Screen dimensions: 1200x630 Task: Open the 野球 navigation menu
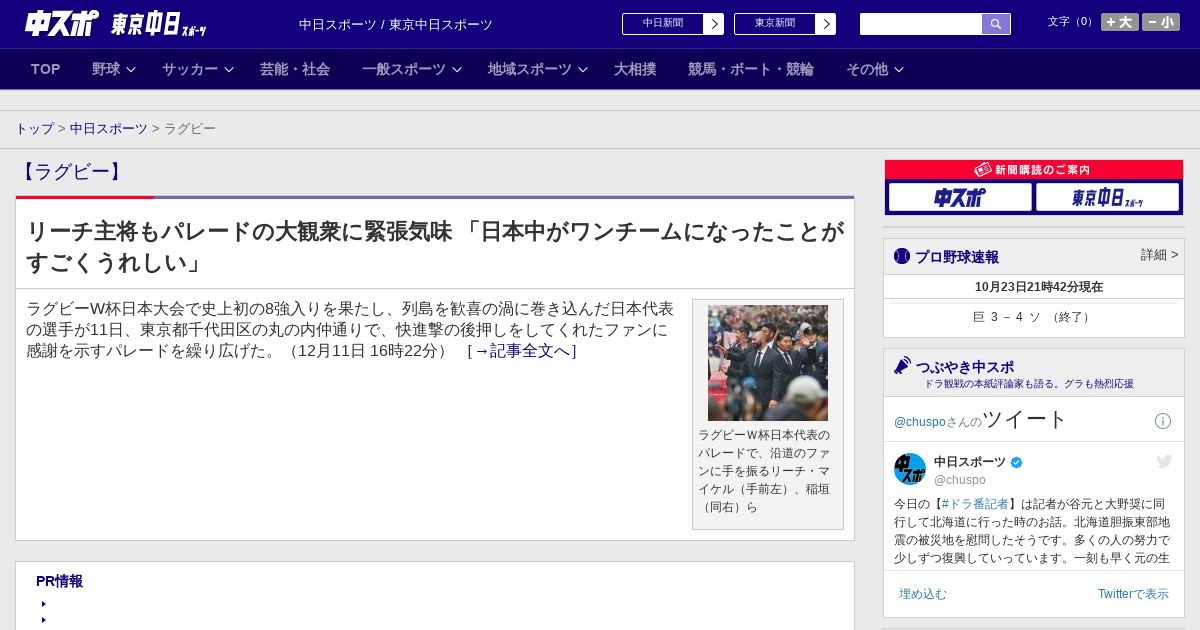coord(106,69)
